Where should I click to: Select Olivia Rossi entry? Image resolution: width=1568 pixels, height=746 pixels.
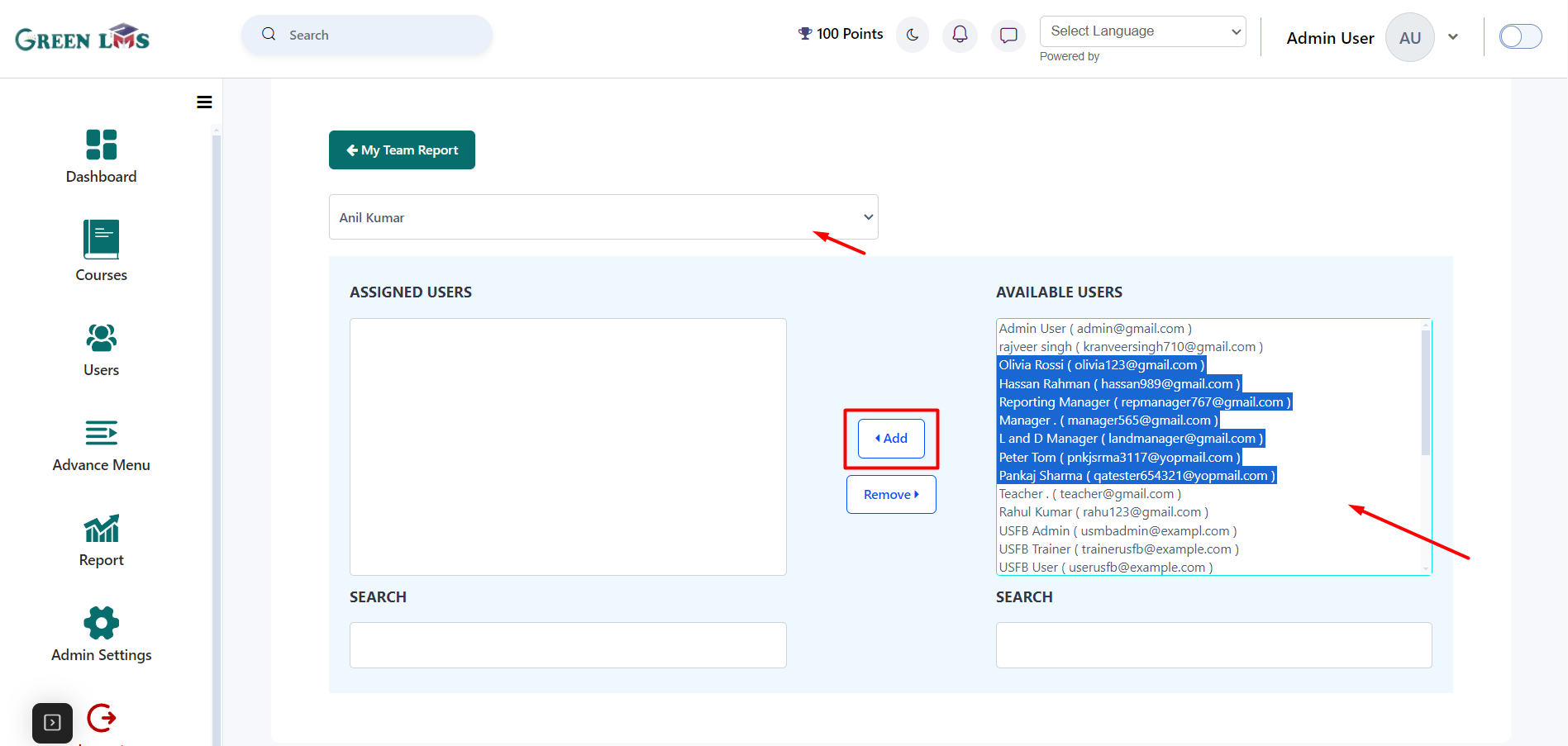pyautogui.click(x=1102, y=365)
